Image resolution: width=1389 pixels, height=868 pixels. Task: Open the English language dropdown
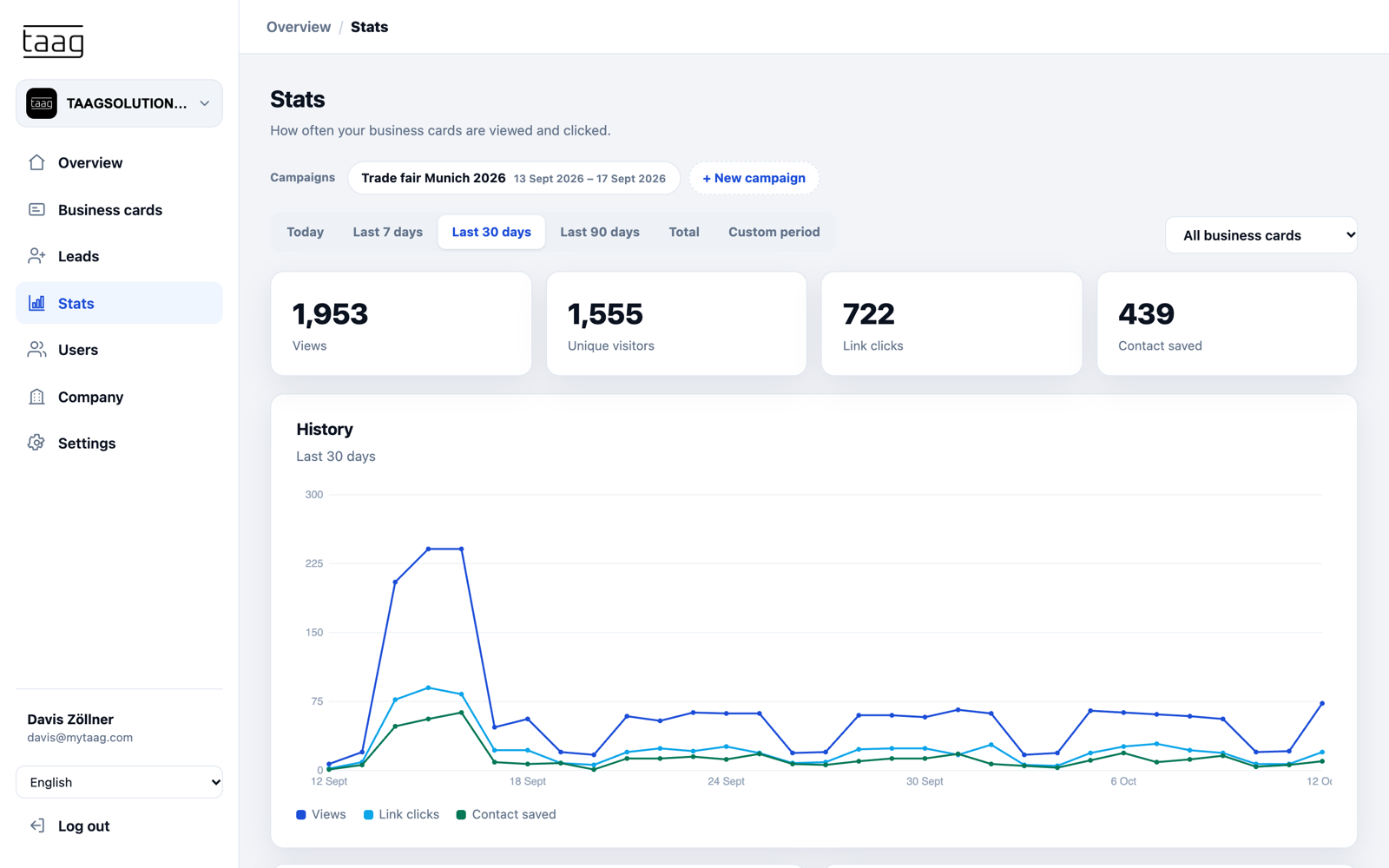[x=119, y=782]
